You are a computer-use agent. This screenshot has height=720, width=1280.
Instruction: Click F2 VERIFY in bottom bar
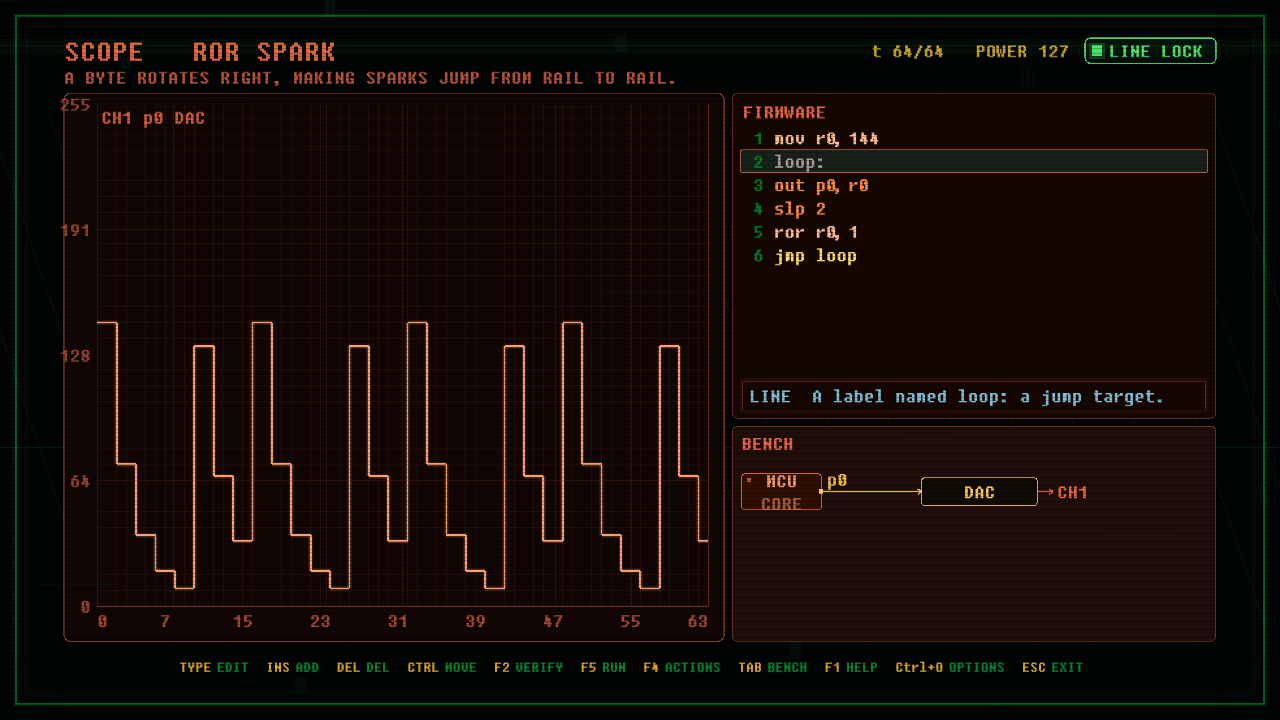click(528, 667)
